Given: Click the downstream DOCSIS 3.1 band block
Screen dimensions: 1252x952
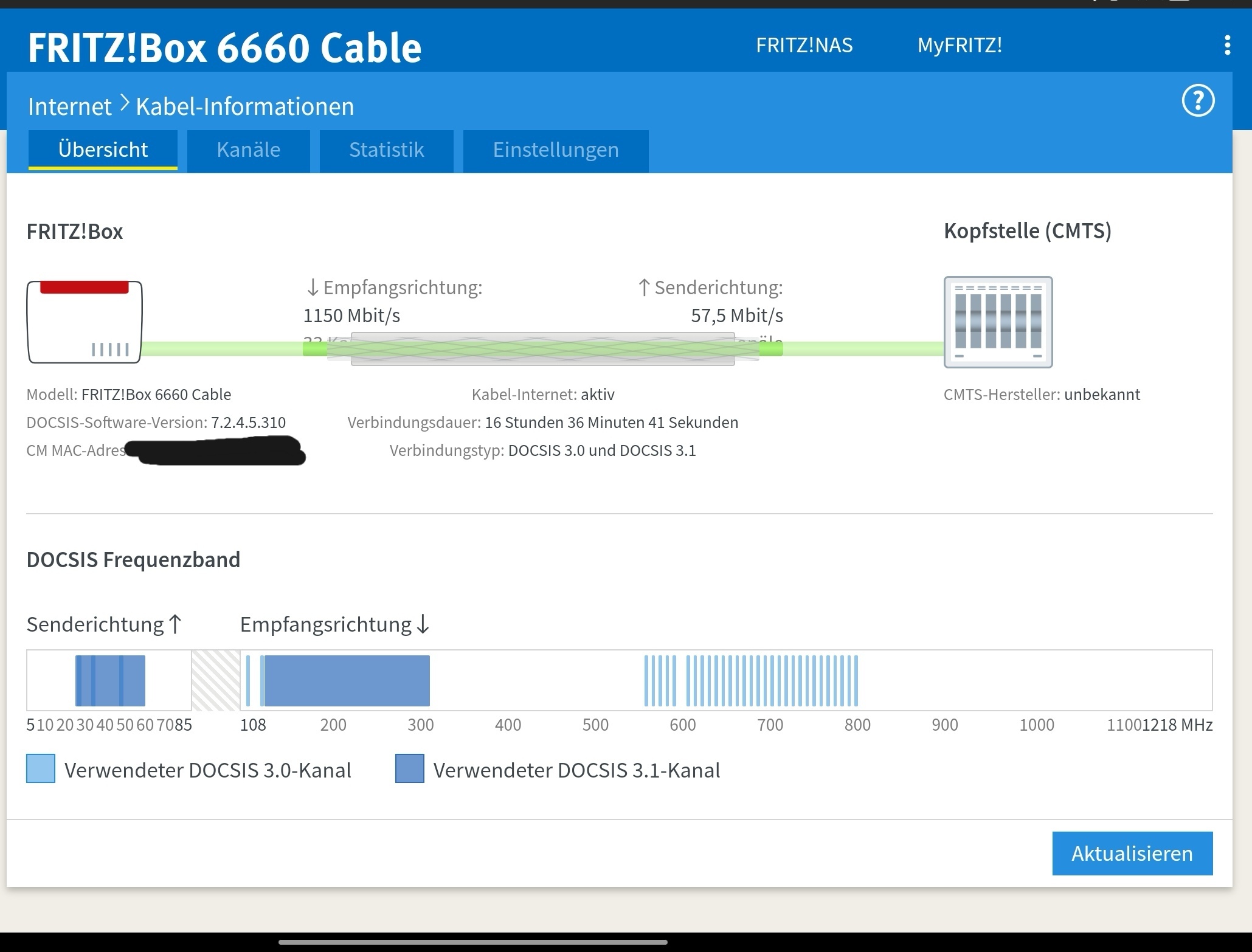Looking at the screenshot, I should [x=347, y=680].
